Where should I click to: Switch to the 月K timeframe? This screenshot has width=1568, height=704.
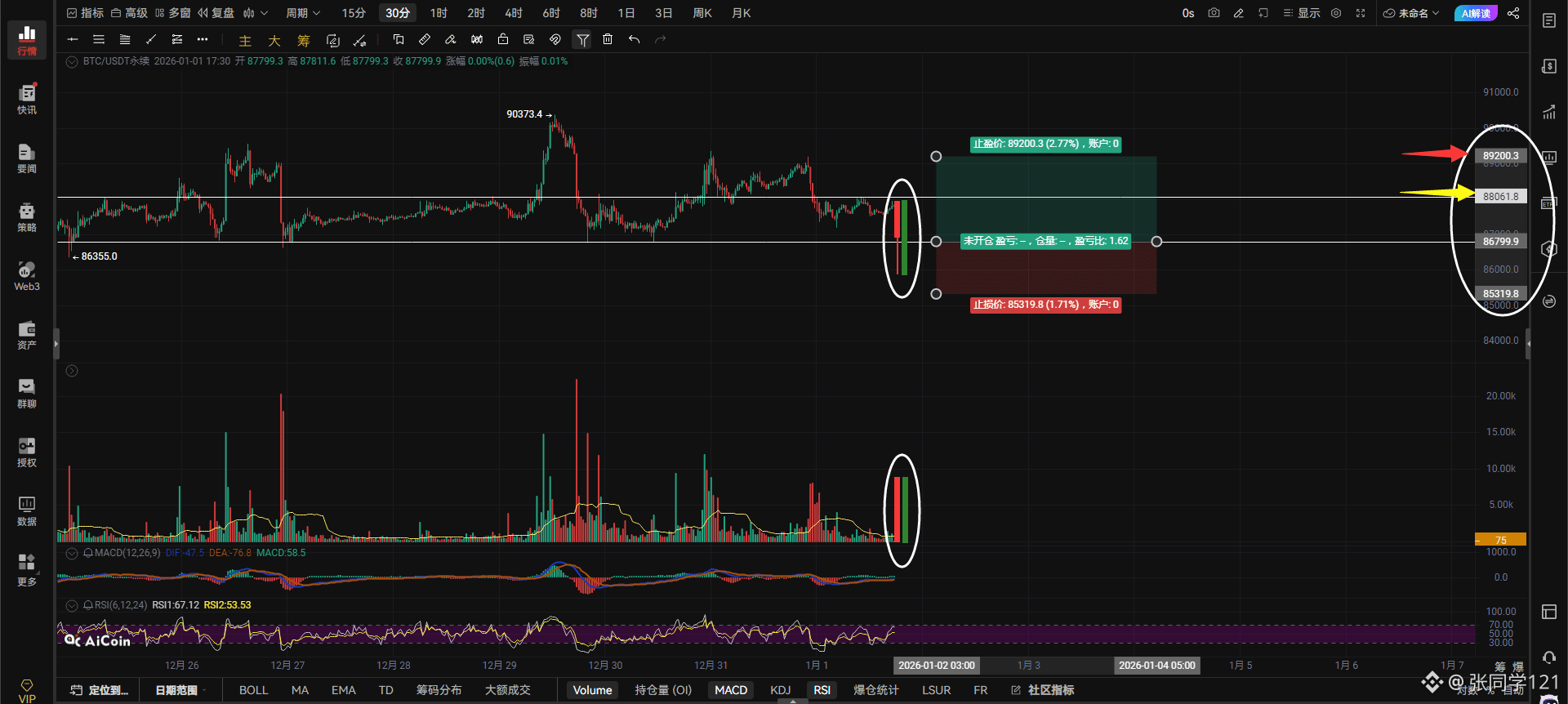click(x=742, y=13)
